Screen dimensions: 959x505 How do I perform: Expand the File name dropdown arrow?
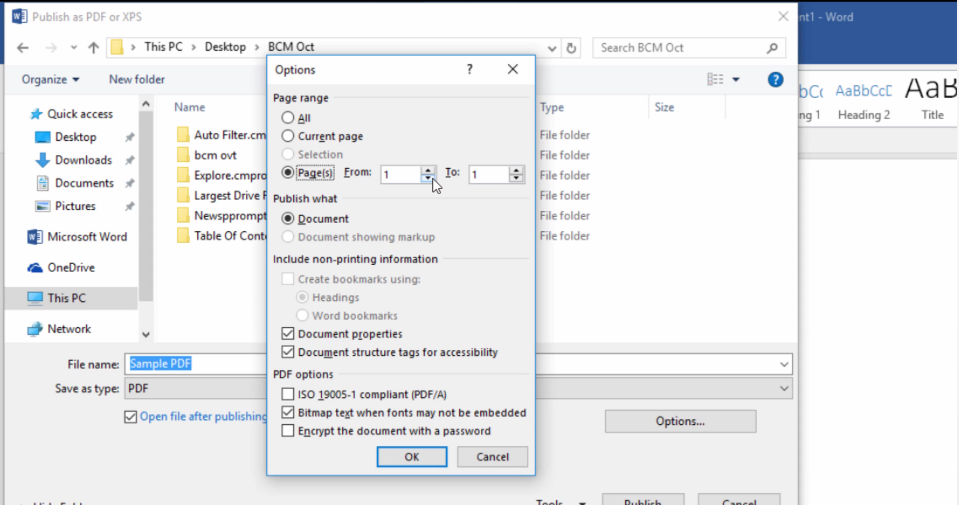[783, 364]
